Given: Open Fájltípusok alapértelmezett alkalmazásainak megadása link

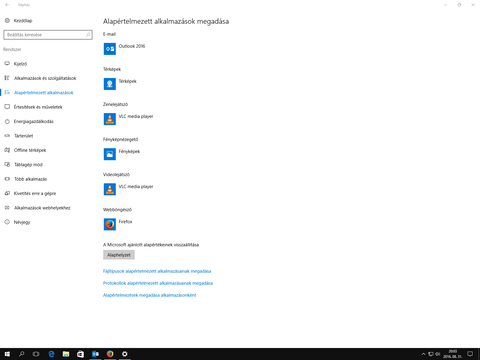Looking at the screenshot, I should coord(157,271).
